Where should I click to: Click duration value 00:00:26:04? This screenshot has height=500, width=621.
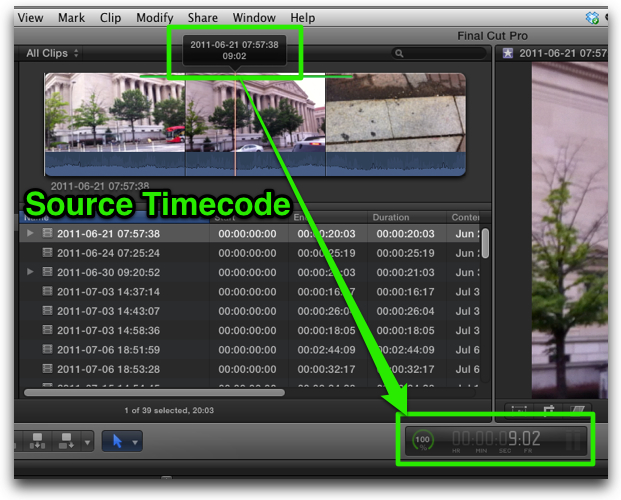[x=405, y=311]
